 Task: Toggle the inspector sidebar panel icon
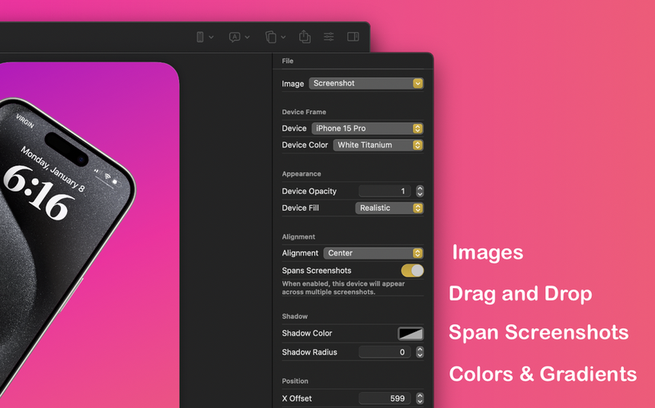click(x=353, y=37)
